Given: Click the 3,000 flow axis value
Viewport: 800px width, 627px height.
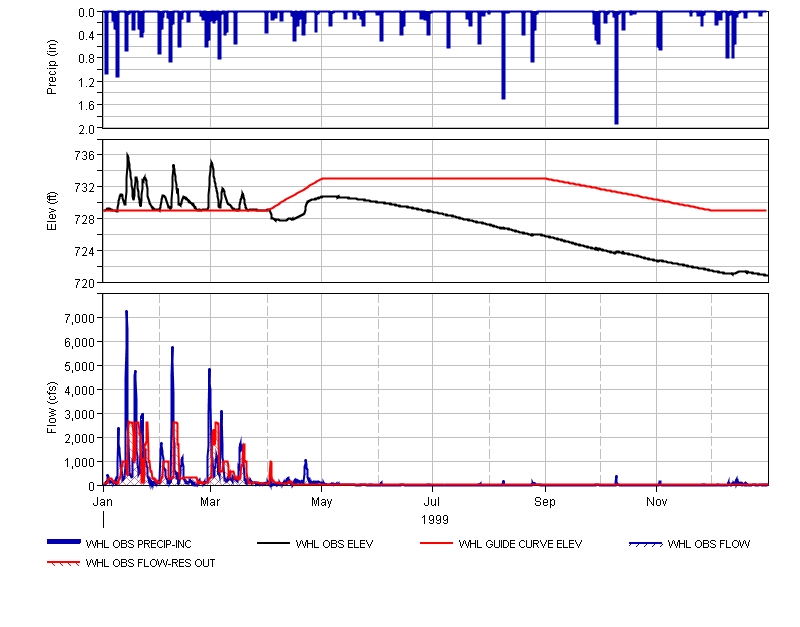Looking at the screenshot, I should point(80,414).
